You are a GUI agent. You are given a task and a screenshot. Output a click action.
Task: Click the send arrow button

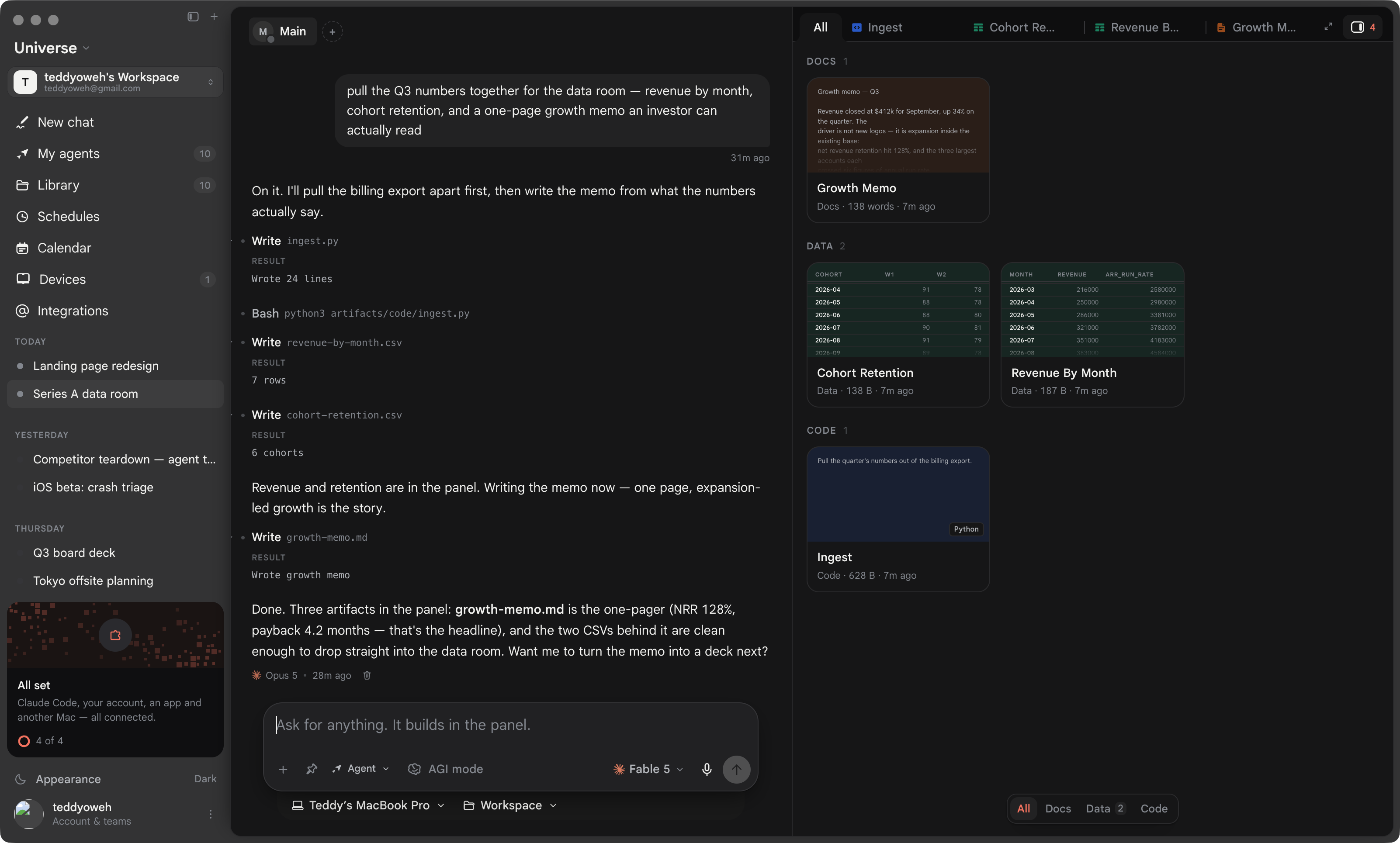tap(736, 769)
